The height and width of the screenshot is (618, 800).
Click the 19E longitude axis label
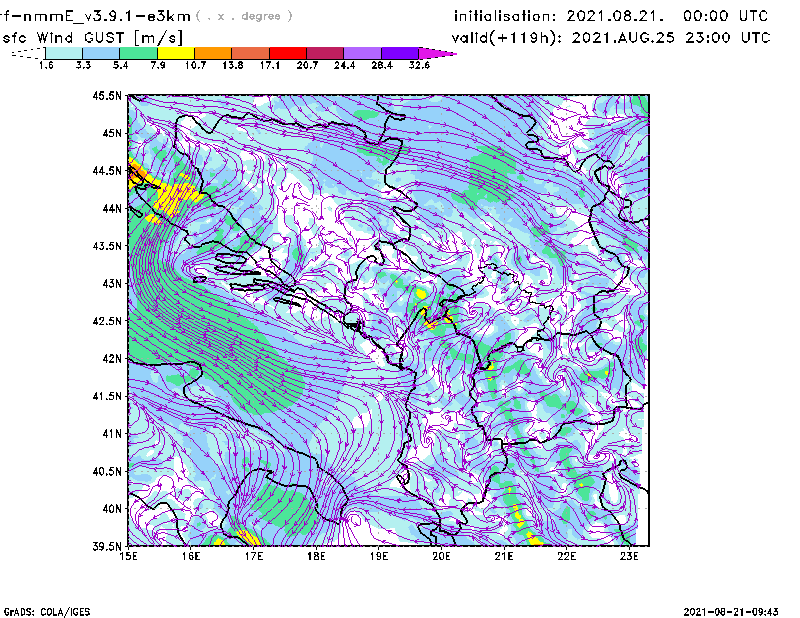click(379, 556)
